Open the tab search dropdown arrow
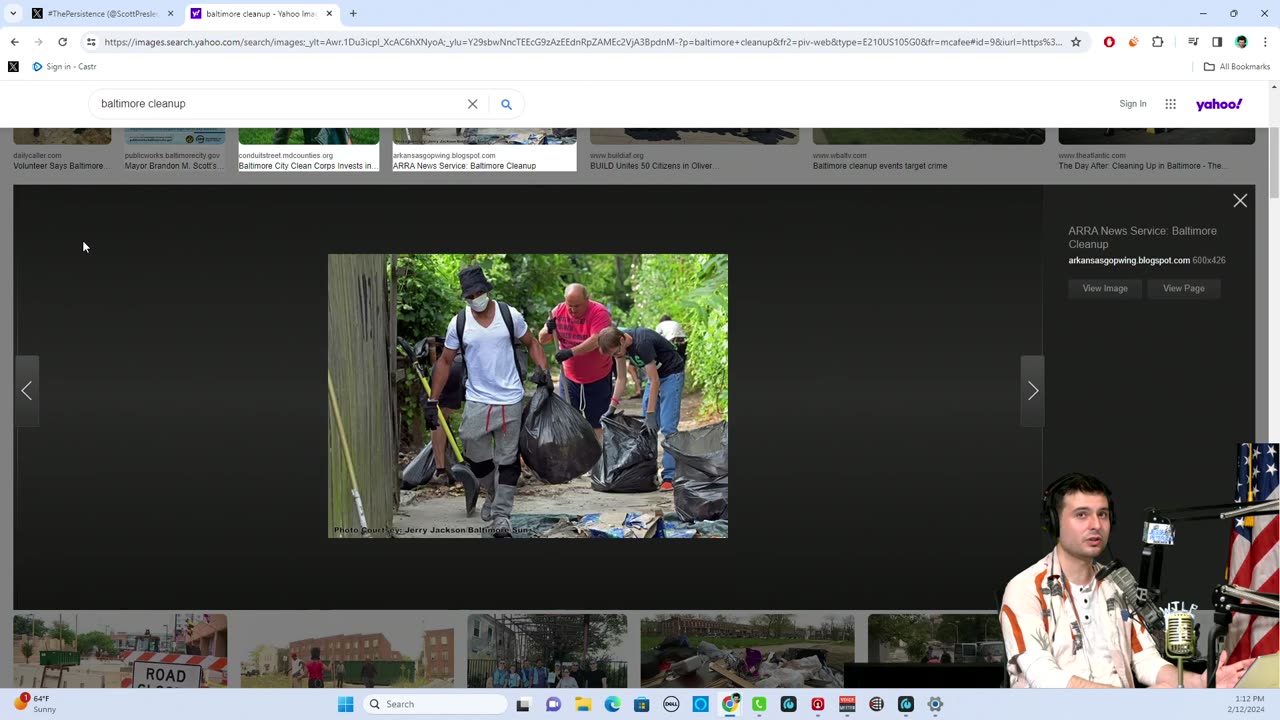 click(13, 14)
